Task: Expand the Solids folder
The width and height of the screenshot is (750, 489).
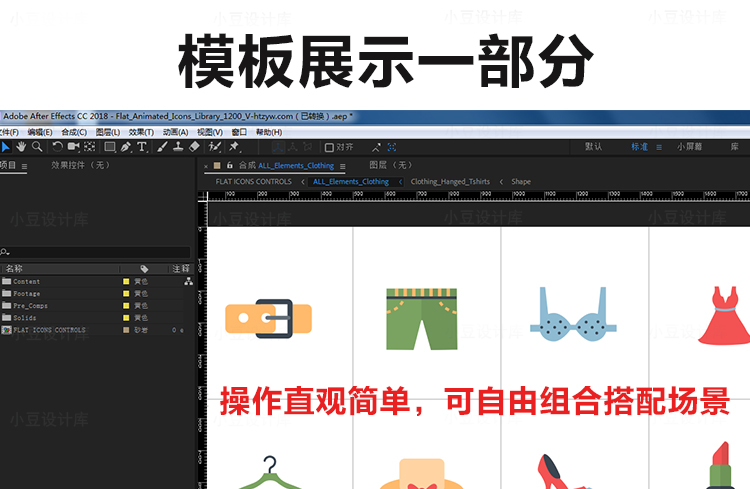Action: click(x=6, y=317)
